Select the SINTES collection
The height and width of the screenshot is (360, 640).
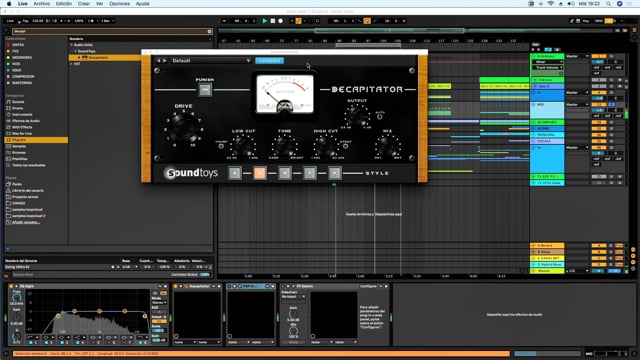(18, 45)
